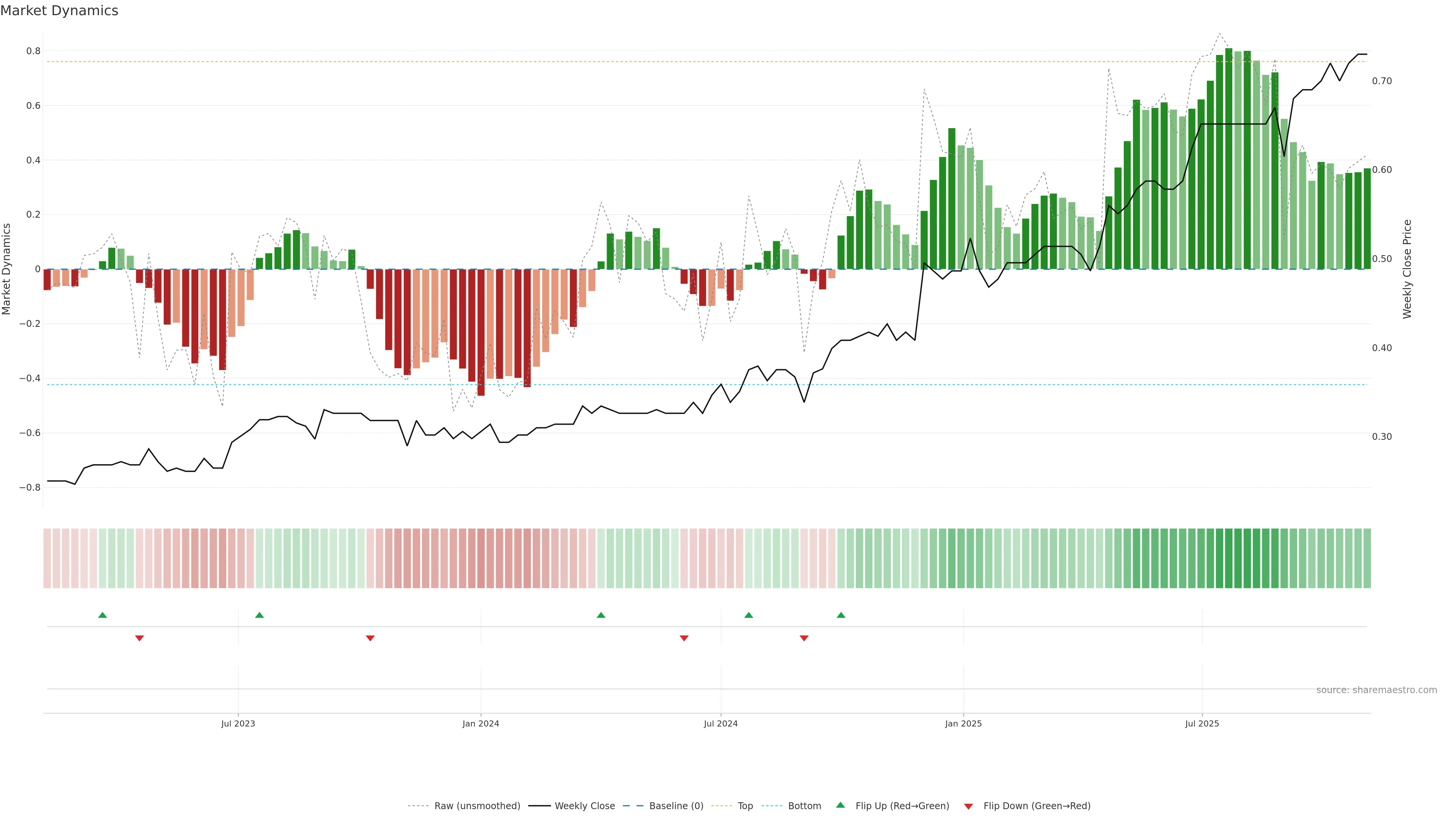
Task: Click the green flip-up triangle after Jul 2024
Action: pos(749,615)
